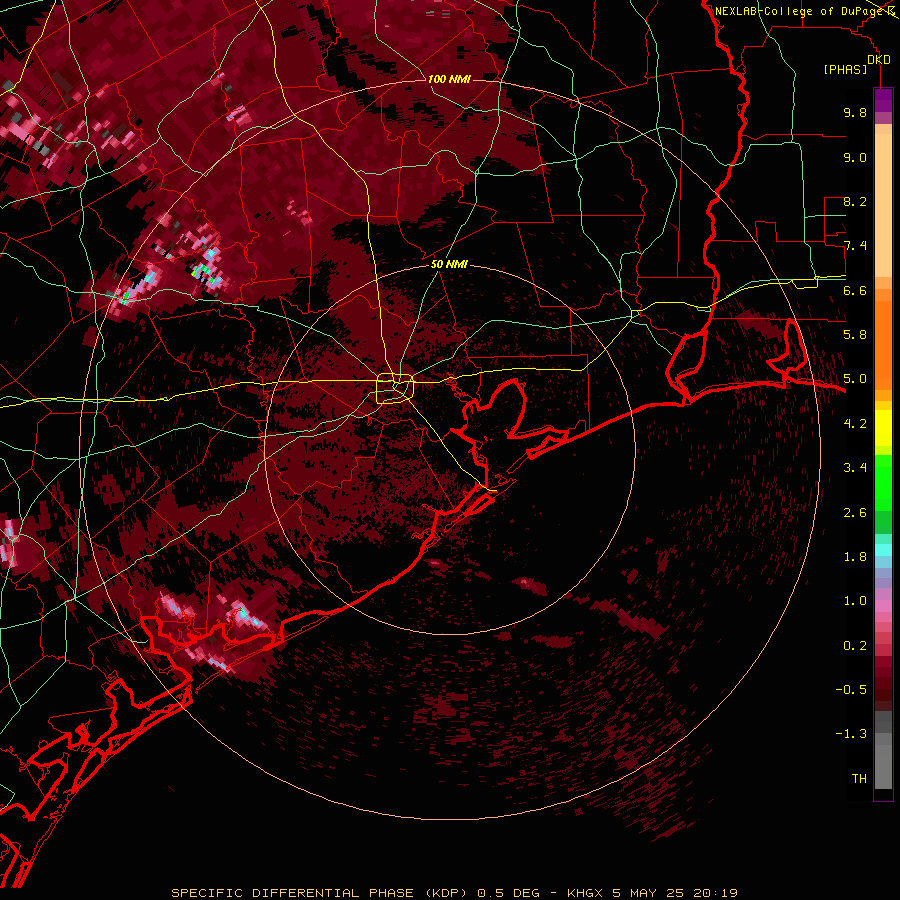Click the 7.4 scale value
The width and height of the screenshot is (900, 900).
[x=855, y=246]
